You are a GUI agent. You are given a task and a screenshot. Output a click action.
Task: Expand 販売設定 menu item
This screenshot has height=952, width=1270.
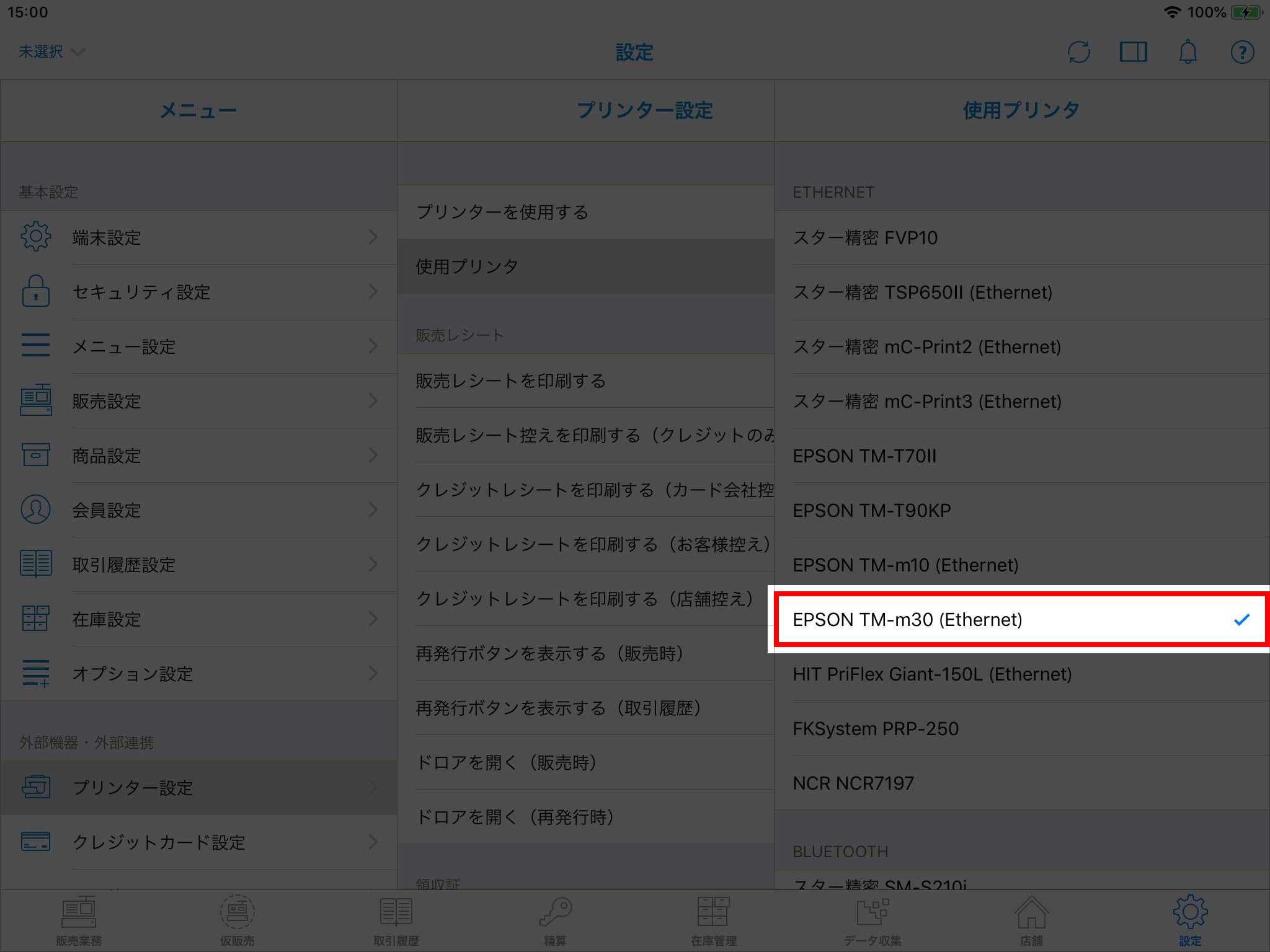pyautogui.click(x=198, y=400)
